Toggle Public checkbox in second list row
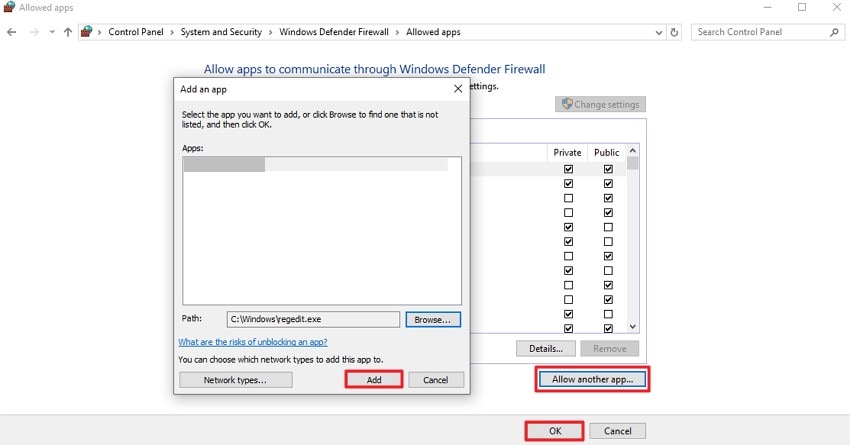This screenshot has width=850, height=445. click(x=608, y=184)
